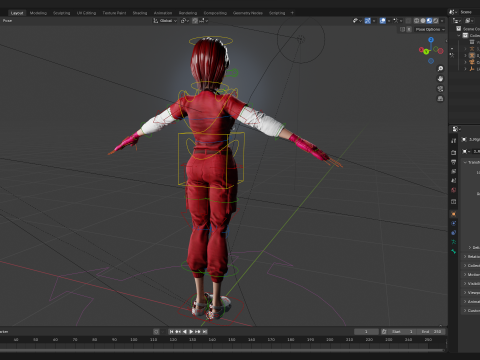This screenshot has height=360, width=480.
Task: Switch to the Sculpting workspace tab
Action: 62,13
